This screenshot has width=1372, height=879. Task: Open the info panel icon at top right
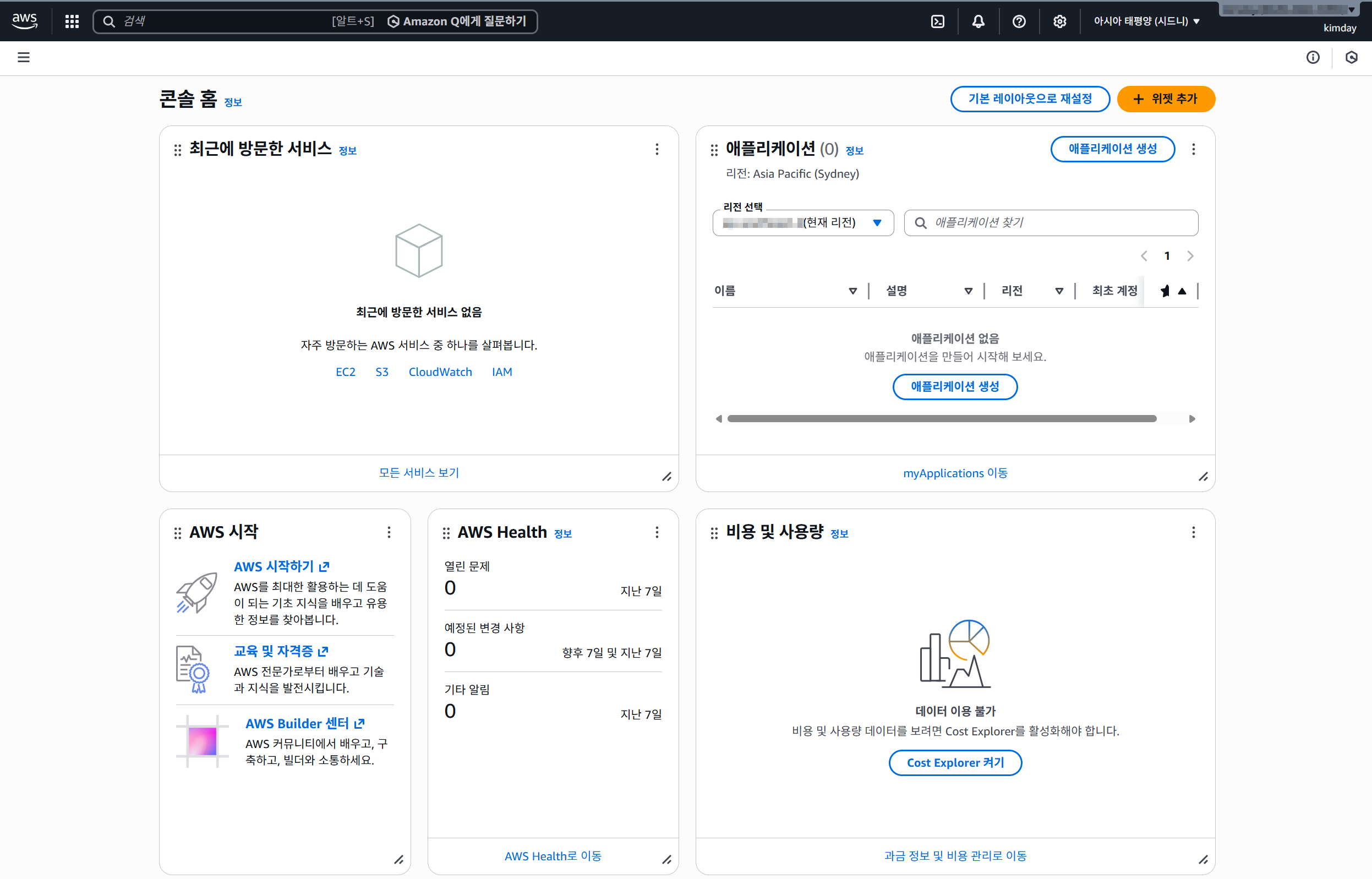coord(1313,57)
